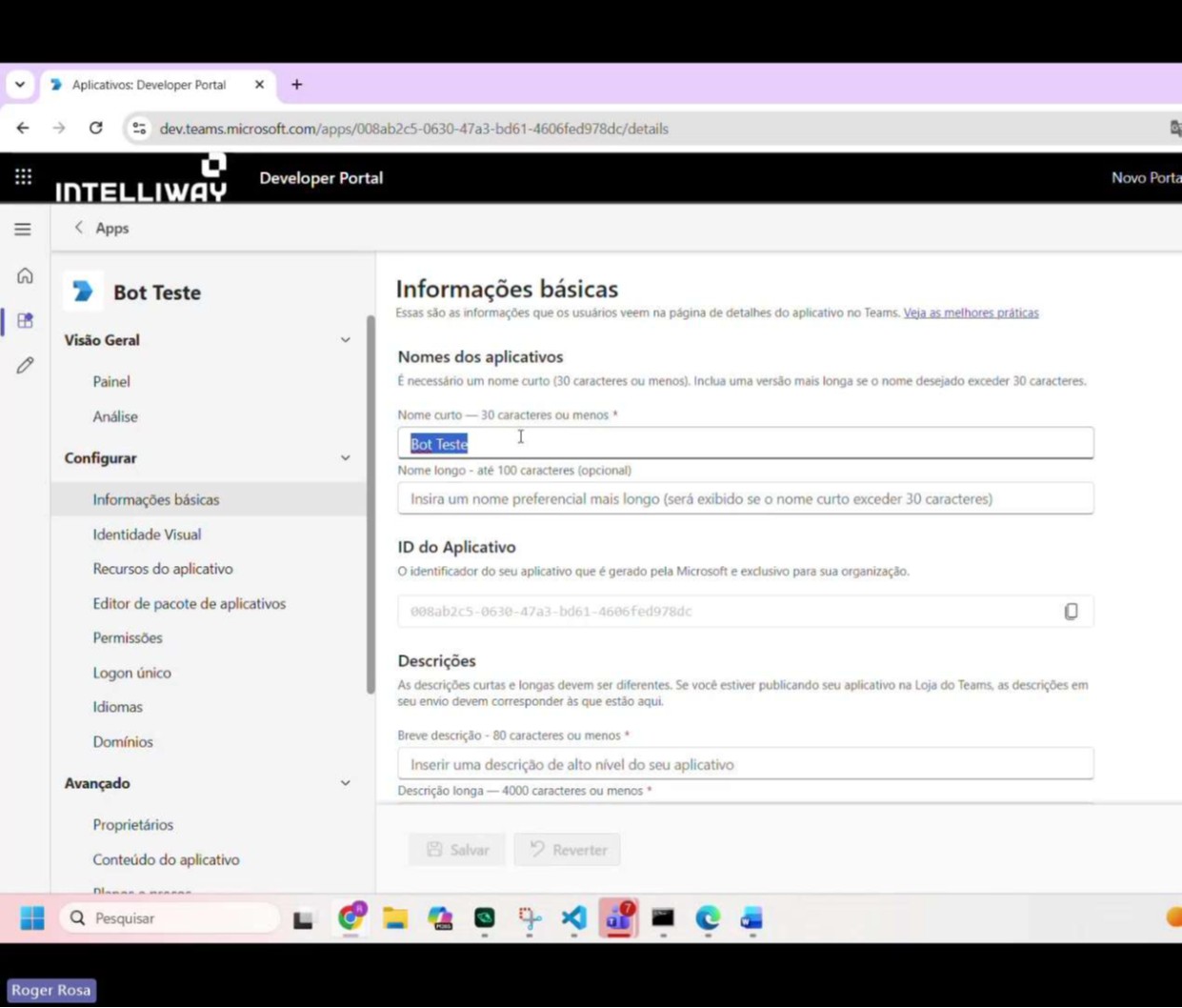Go to Home in left rail
Viewport: 1182px width, 1008px height.
(25, 275)
